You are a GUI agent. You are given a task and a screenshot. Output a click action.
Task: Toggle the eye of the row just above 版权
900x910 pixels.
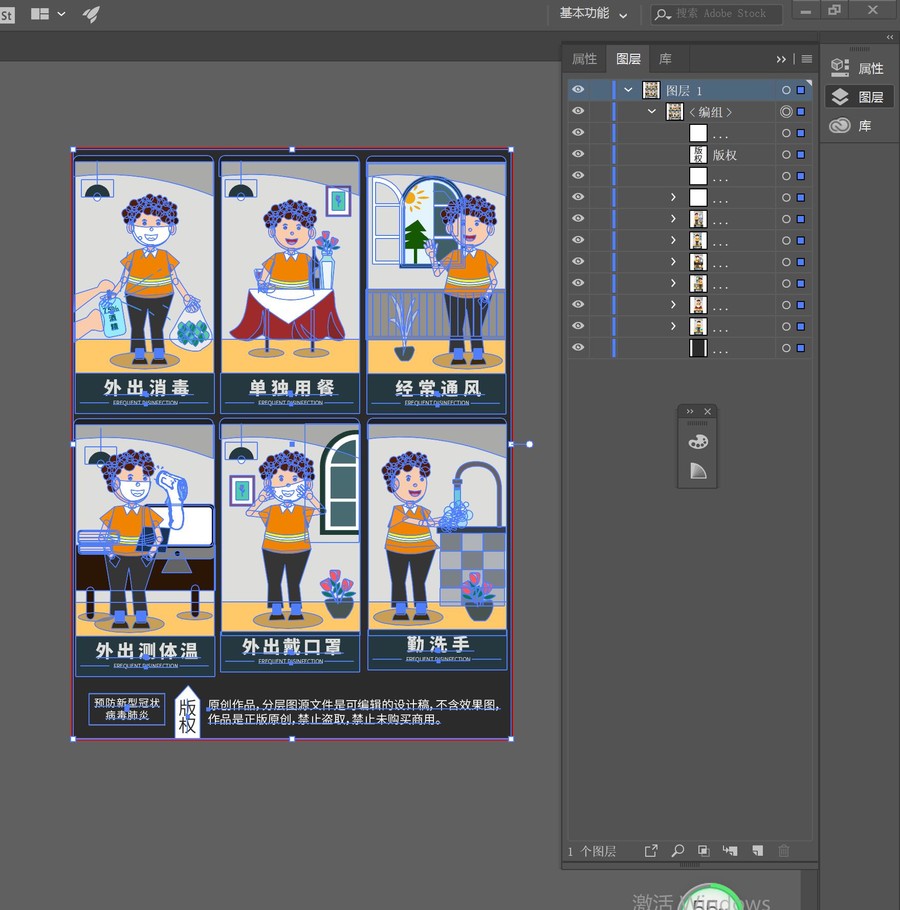tap(578, 132)
